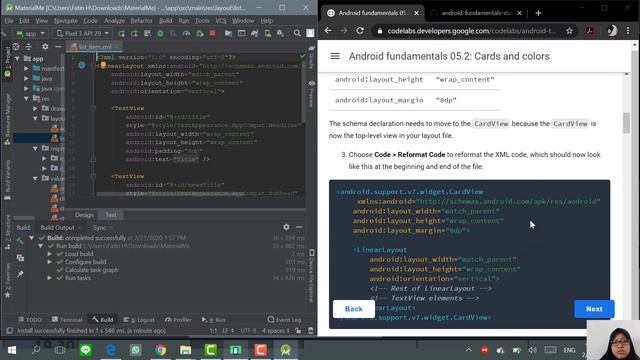This screenshot has width=640, height=360.
Task: Open the Logcat tool window tab
Action: [139, 320]
